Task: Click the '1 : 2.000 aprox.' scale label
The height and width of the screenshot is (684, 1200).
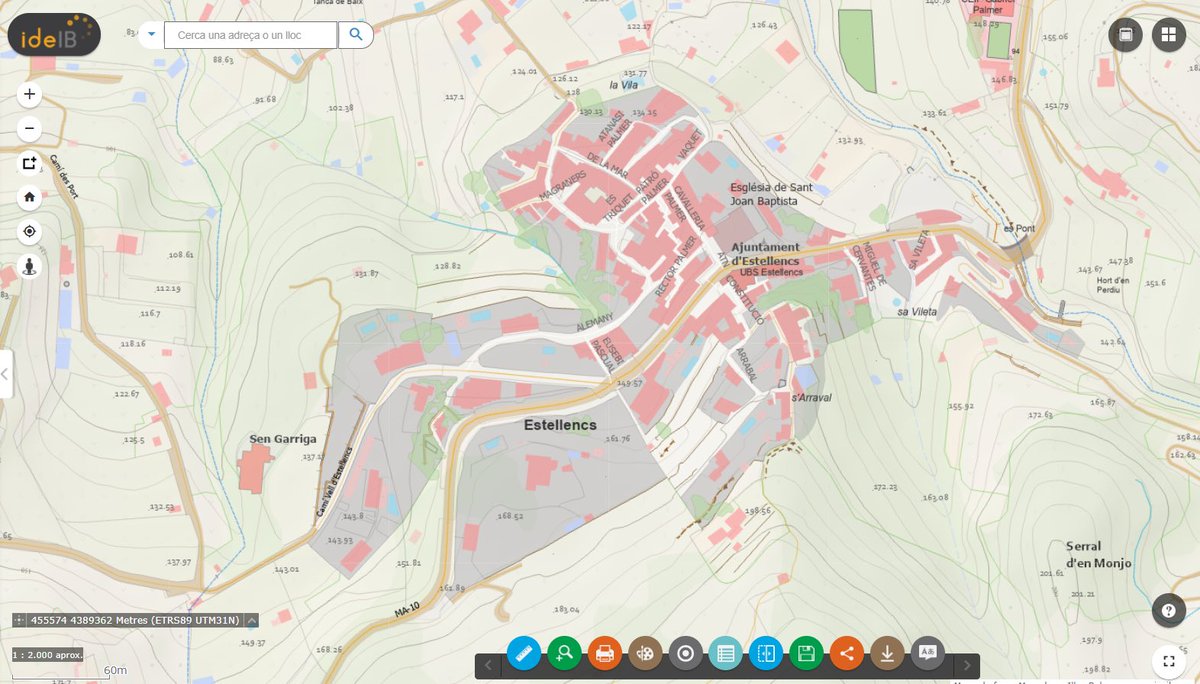Action: click(x=46, y=655)
